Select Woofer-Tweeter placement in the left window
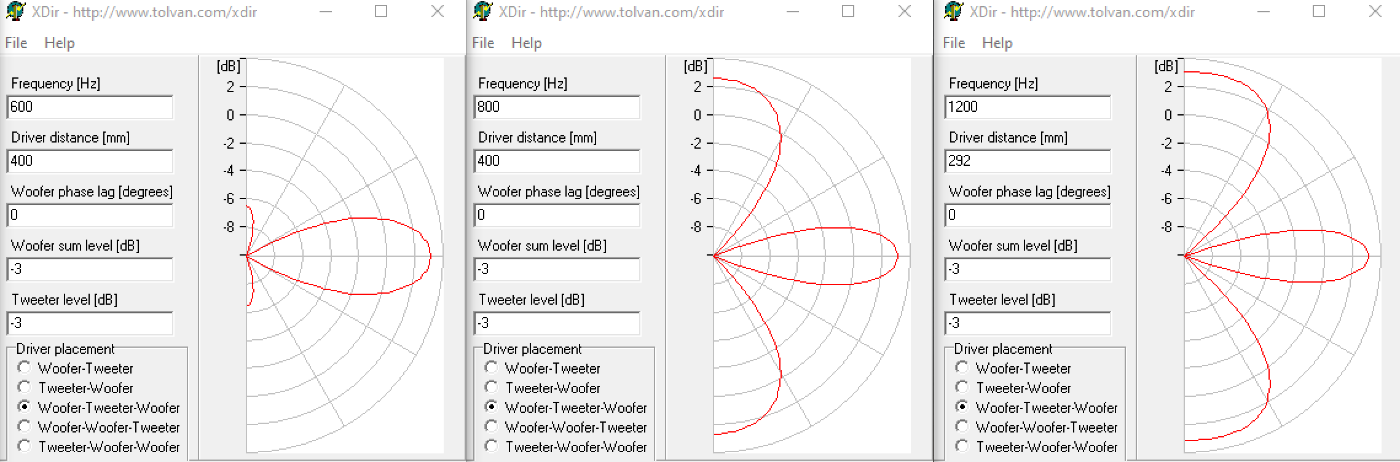This screenshot has width=1400, height=462. [24, 368]
